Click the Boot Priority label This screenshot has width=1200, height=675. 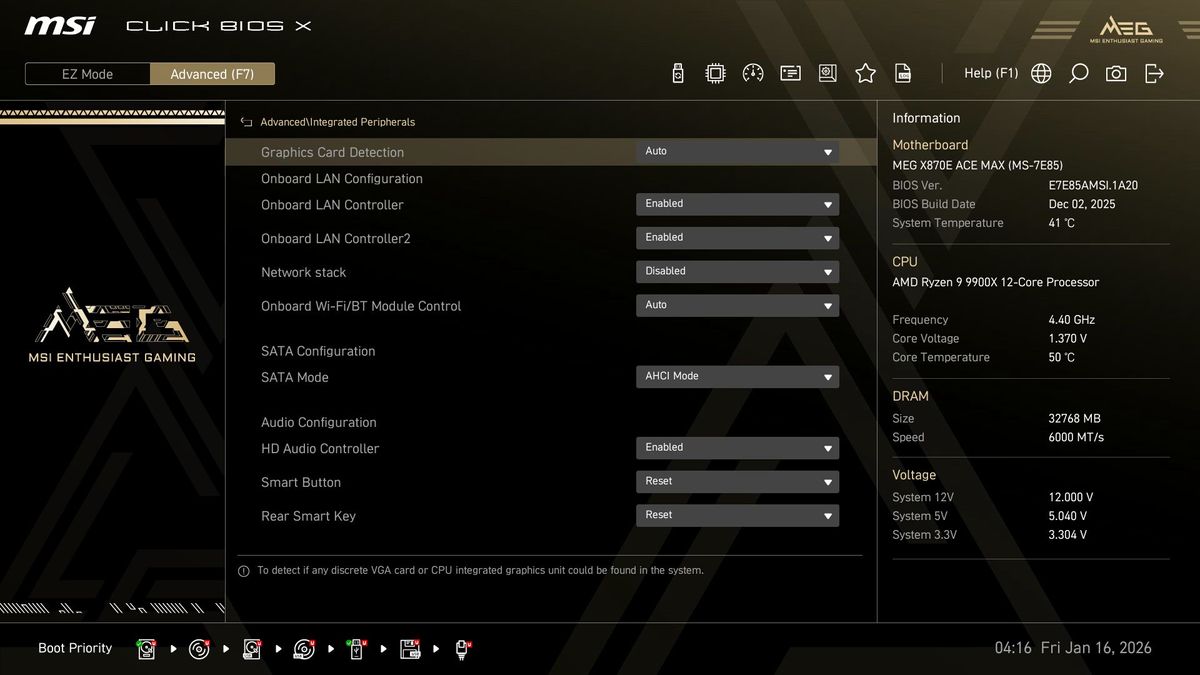pos(75,648)
